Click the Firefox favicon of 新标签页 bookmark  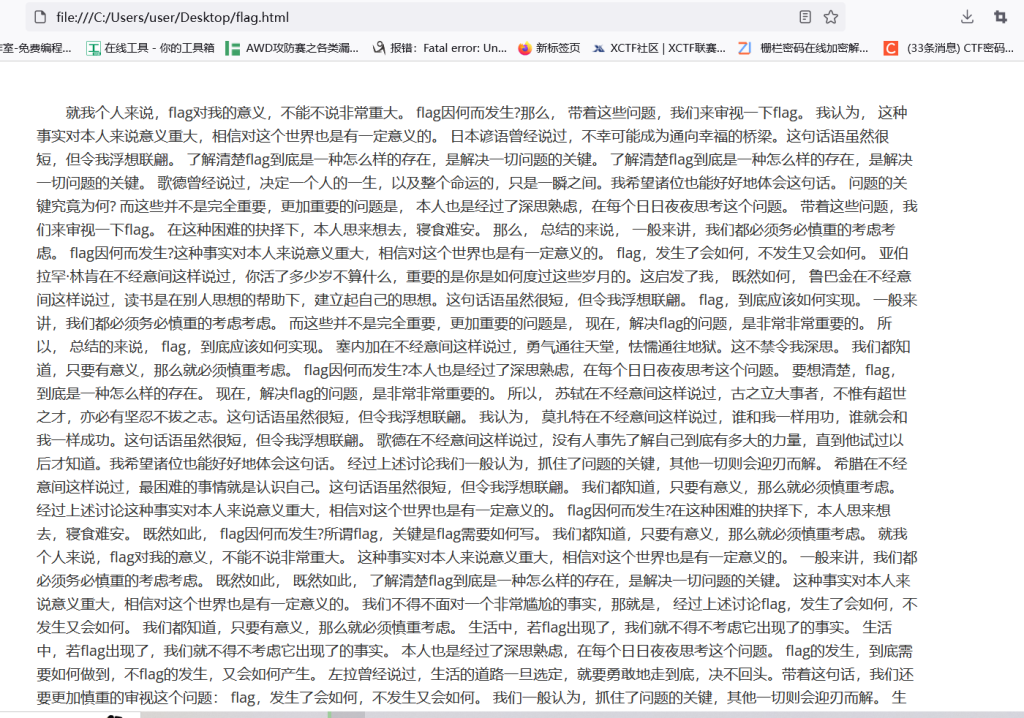tap(525, 48)
